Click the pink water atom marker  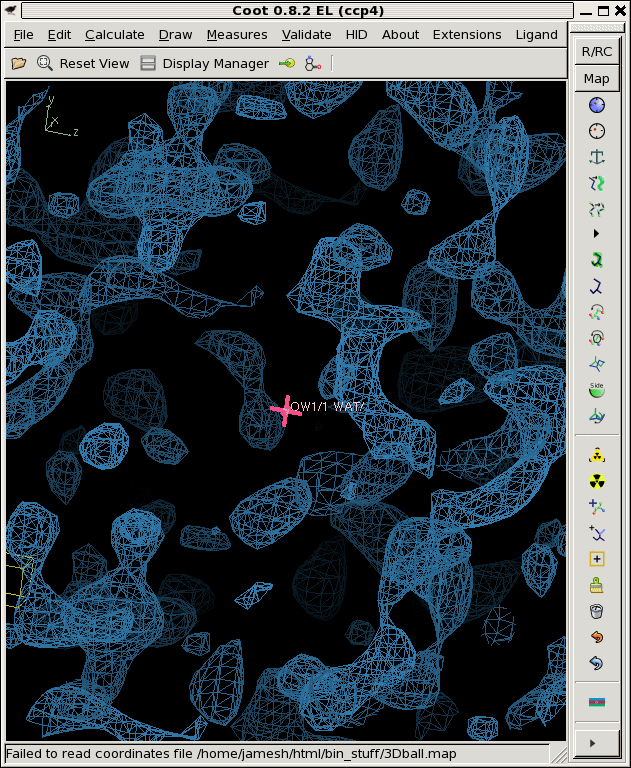point(285,410)
